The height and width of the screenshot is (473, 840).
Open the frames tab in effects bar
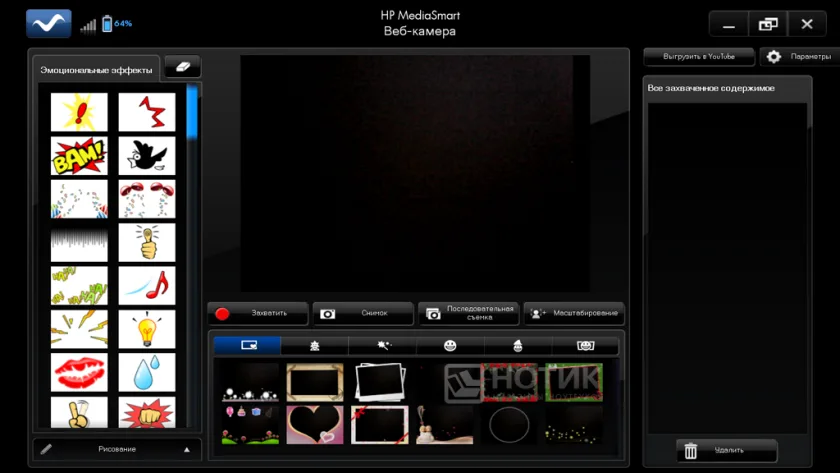248,346
